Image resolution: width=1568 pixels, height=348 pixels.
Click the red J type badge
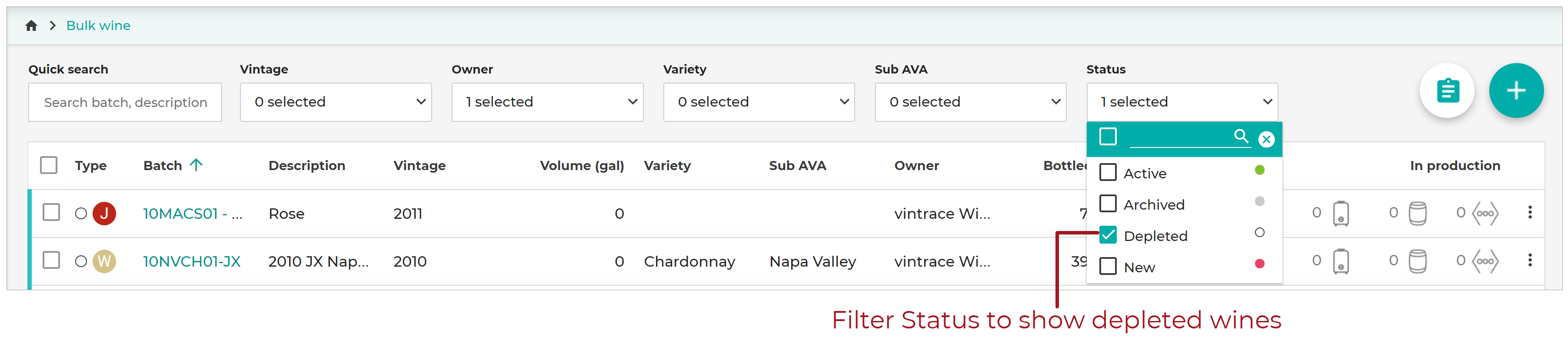point(104,213)
